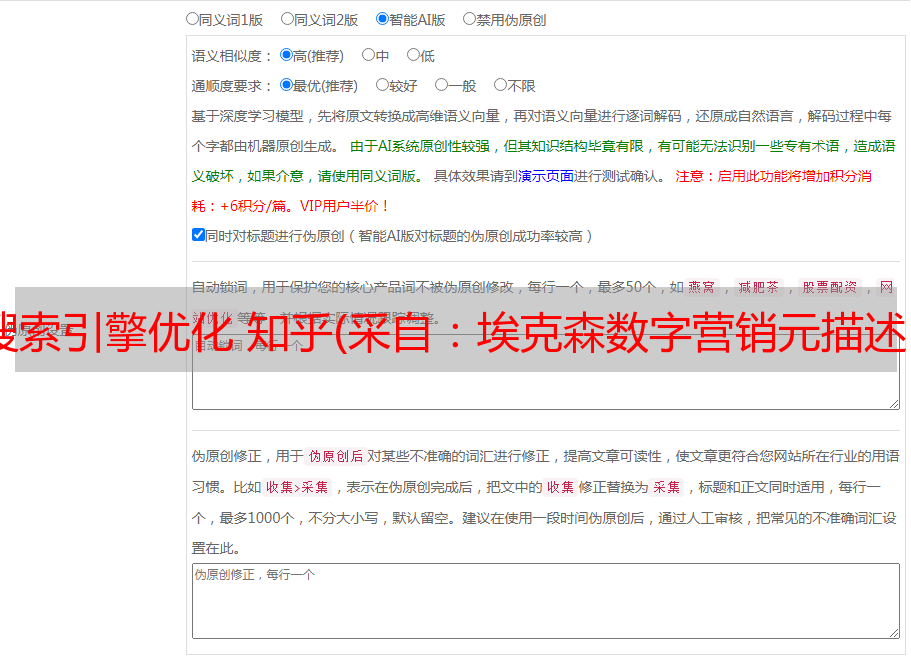The image size is (911, 658).
Task: Grab resize handle of 伪原创修正 textarea
Action: coord(894,633)
